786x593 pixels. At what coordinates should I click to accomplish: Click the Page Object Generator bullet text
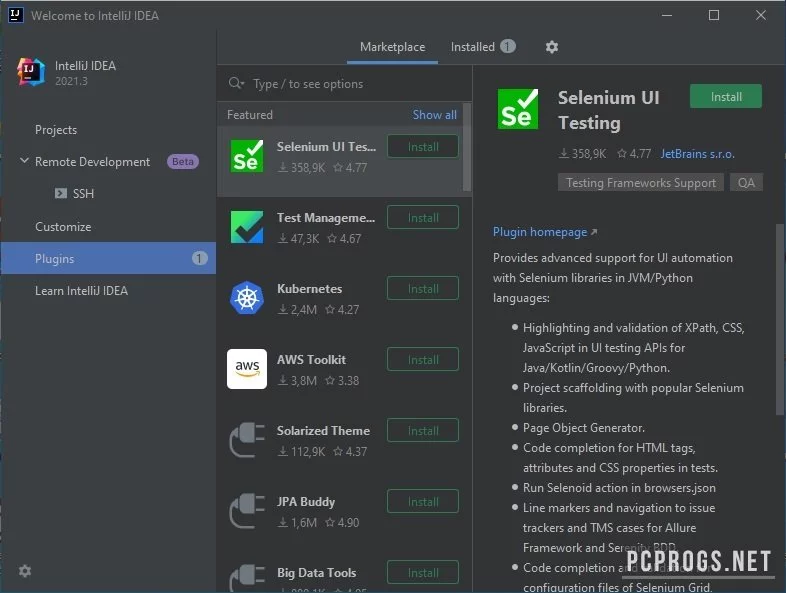pos(583,428)
